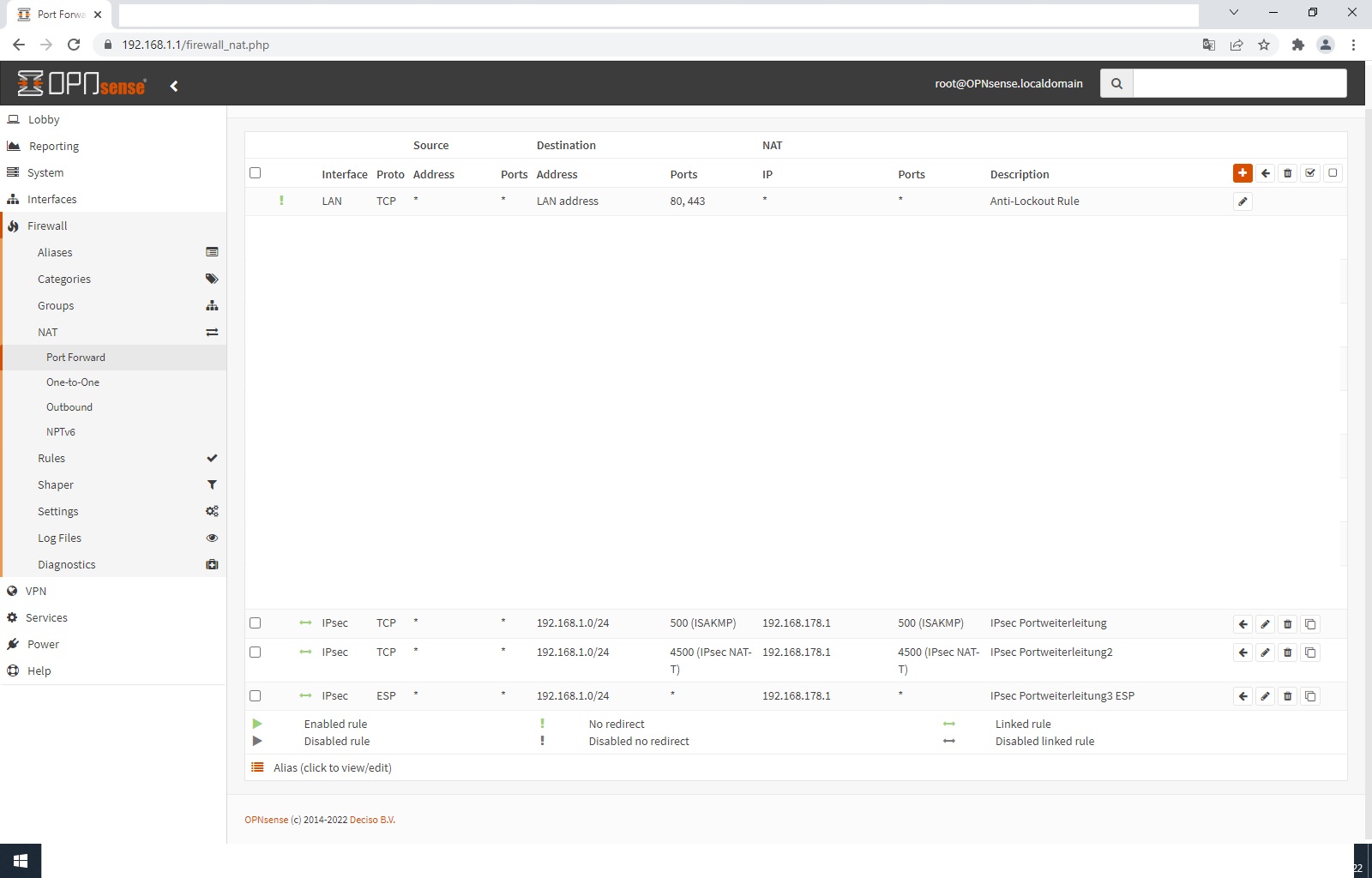
Task: Clone the IPsec Portweiterleitung rule
Action: click(1310, 624)
